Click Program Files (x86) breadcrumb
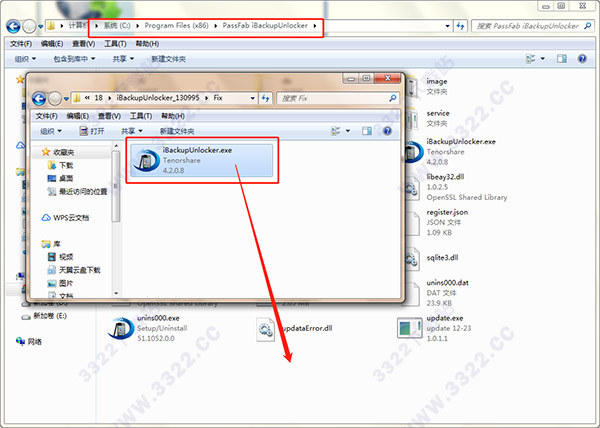 click(x=176, y=26)
